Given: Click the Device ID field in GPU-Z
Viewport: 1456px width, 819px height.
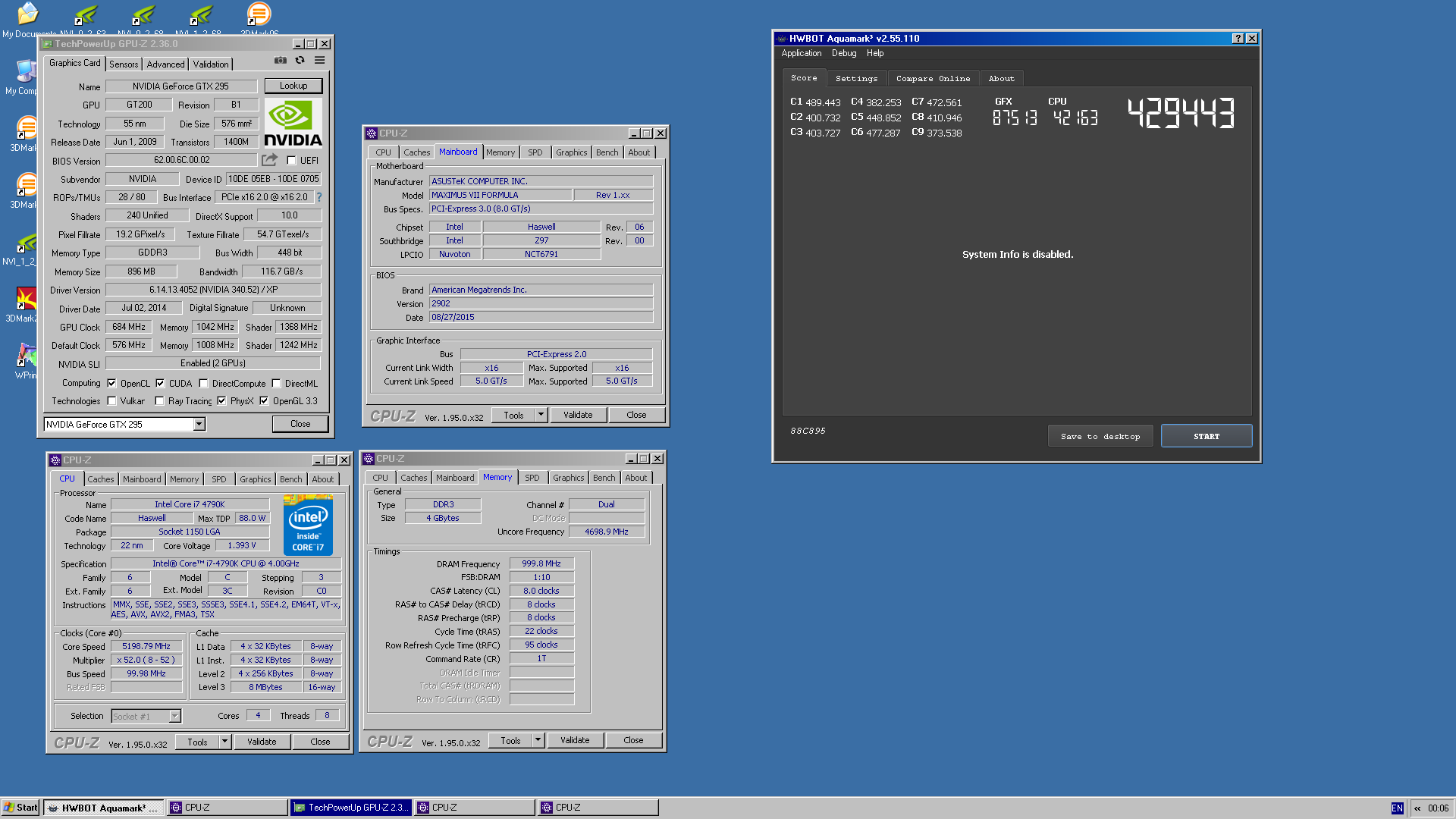Looking at the screenshot, I should point(274,179).
